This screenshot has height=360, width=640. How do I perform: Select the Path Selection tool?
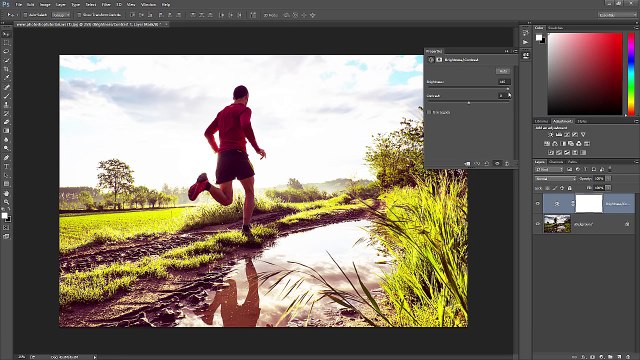click(x=6, y=176)
